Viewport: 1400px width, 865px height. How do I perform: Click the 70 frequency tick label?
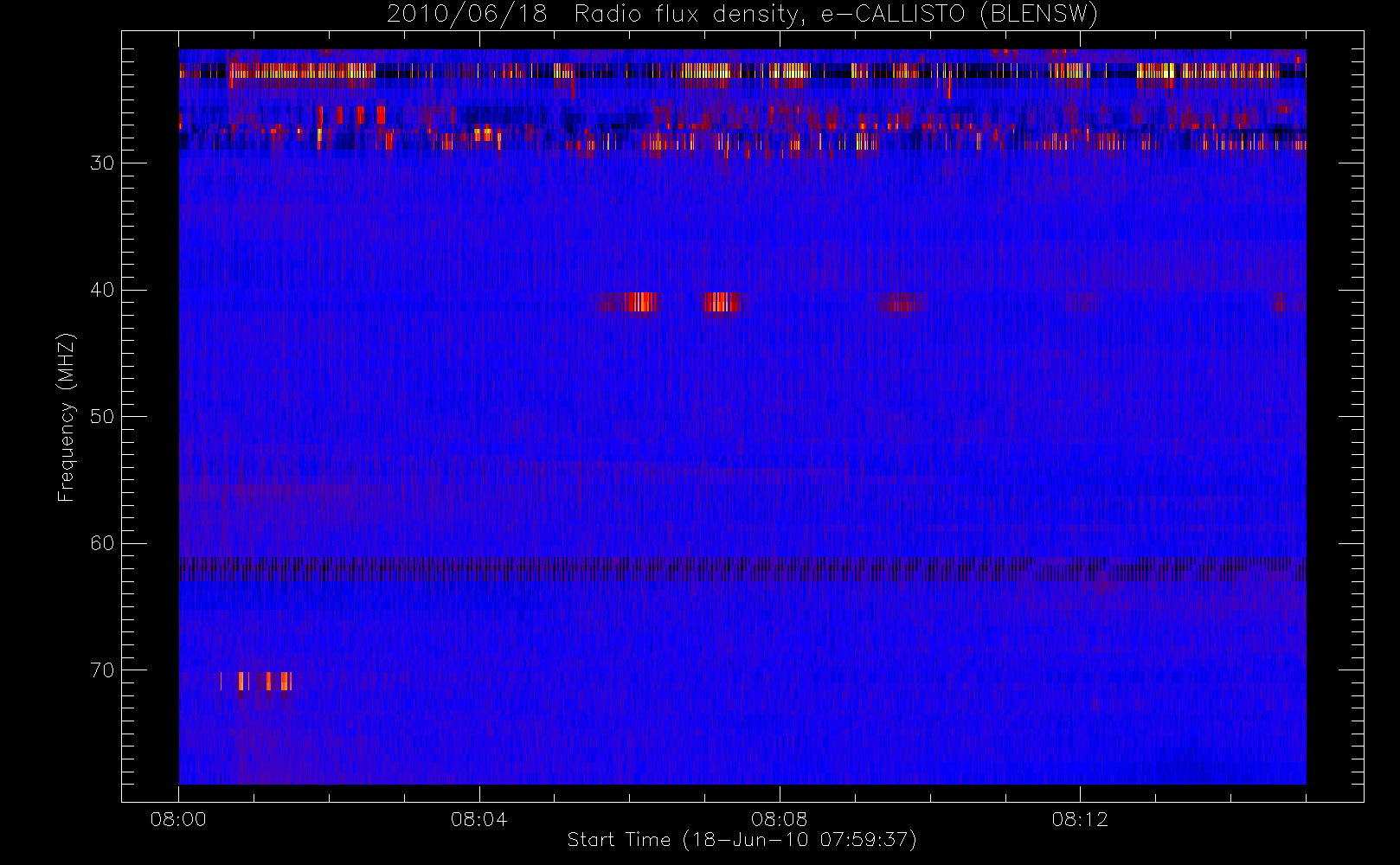click(102, 670)
